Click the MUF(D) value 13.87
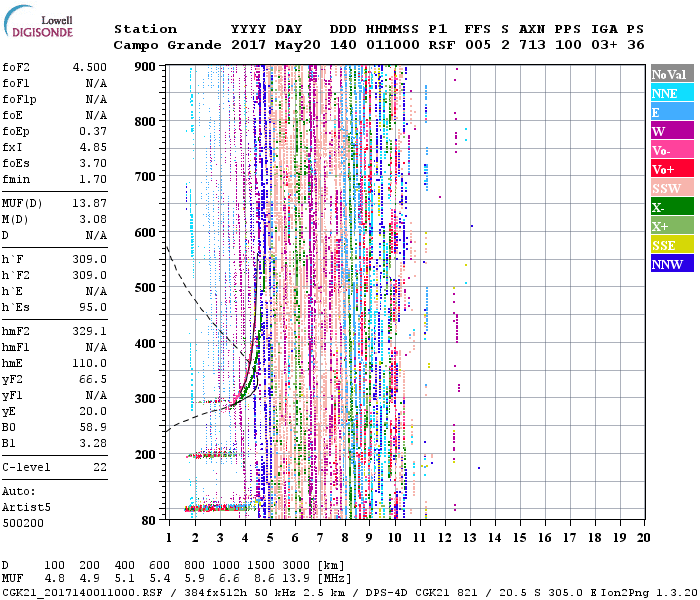The image size is (700, 600). (90, 204)
